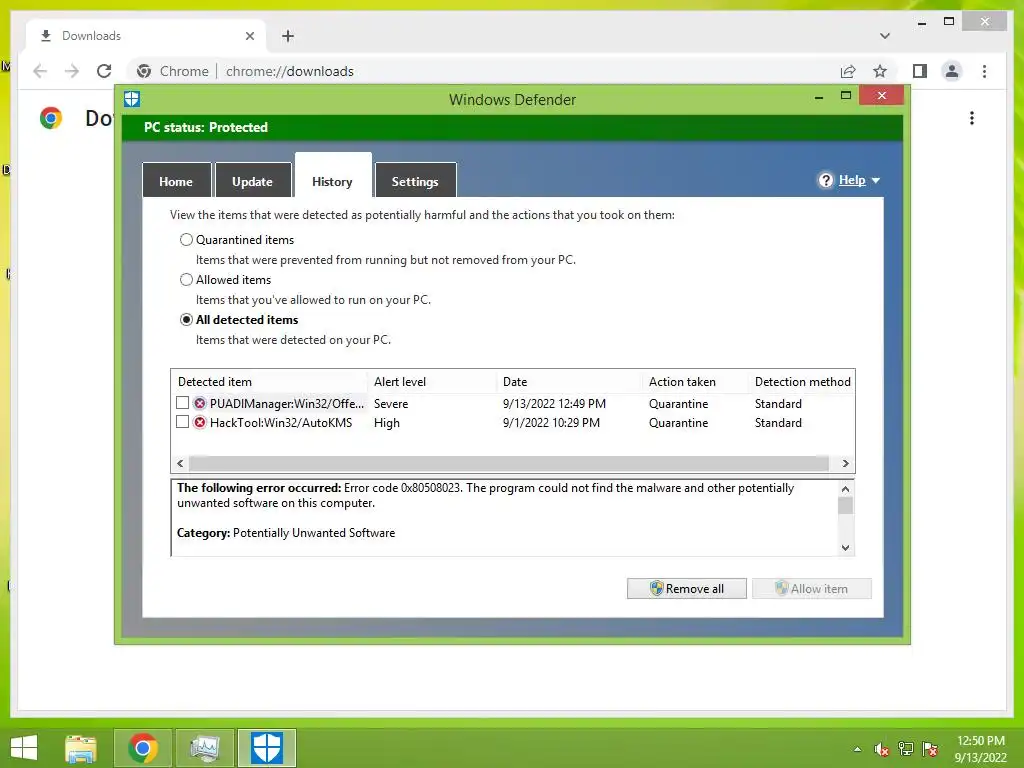The image size is (1024, 768).
Task: Open the Chrome three-dot menu
Action: point(984,71)
